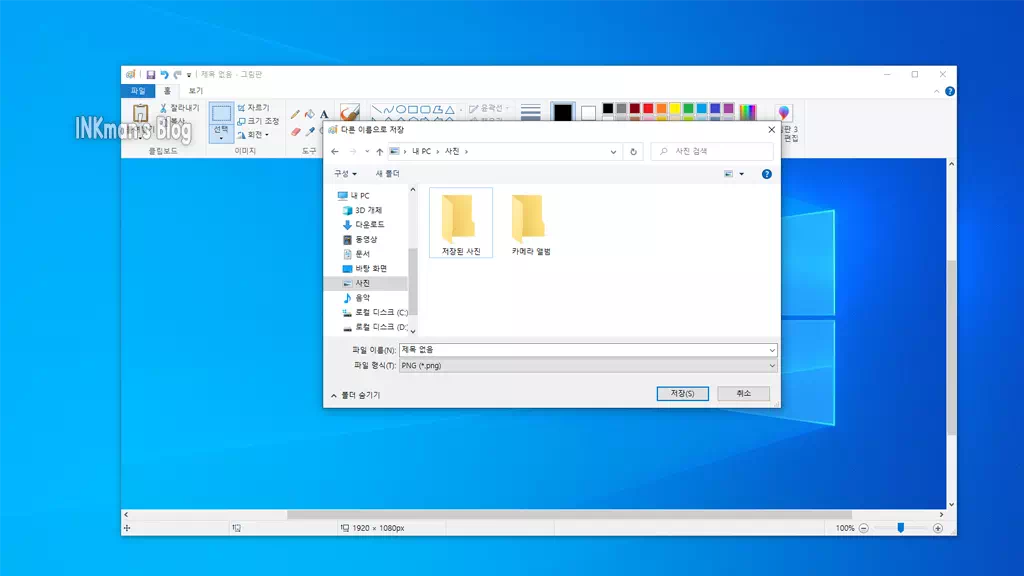The width and height of the screenshot is (1024, 576).
Task: Select 내 PC in the navigation tree
Action: tap(354, 195)
